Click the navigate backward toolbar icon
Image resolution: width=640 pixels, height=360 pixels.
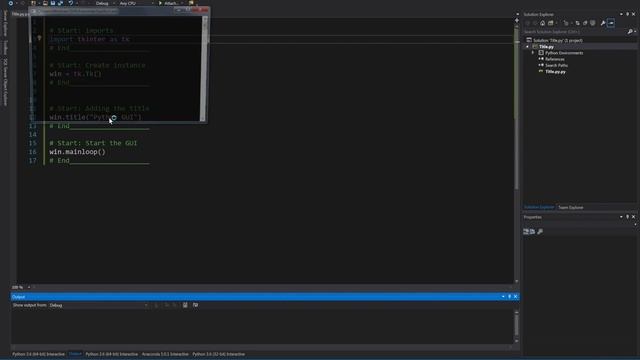(11, 3)
